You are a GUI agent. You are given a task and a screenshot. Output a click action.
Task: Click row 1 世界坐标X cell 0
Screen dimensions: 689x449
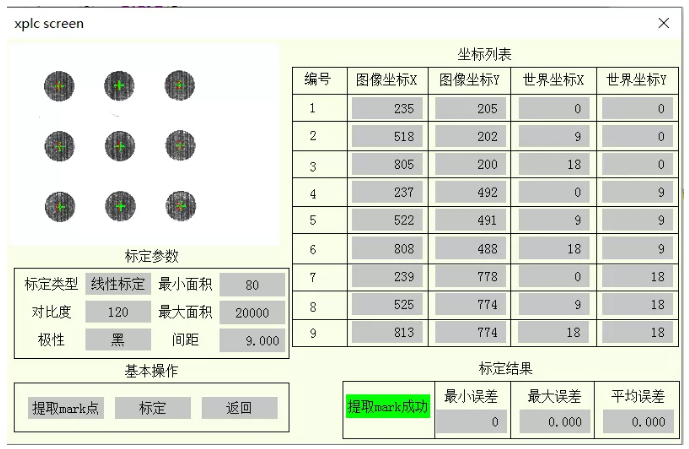pyautogui.click(x=554, y=109)
